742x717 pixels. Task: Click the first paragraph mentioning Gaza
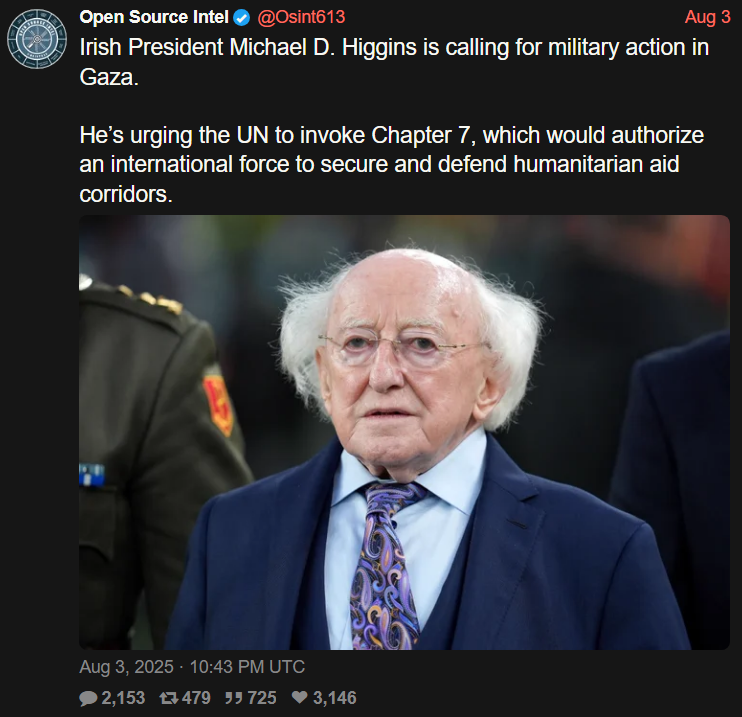pos(394,62)
